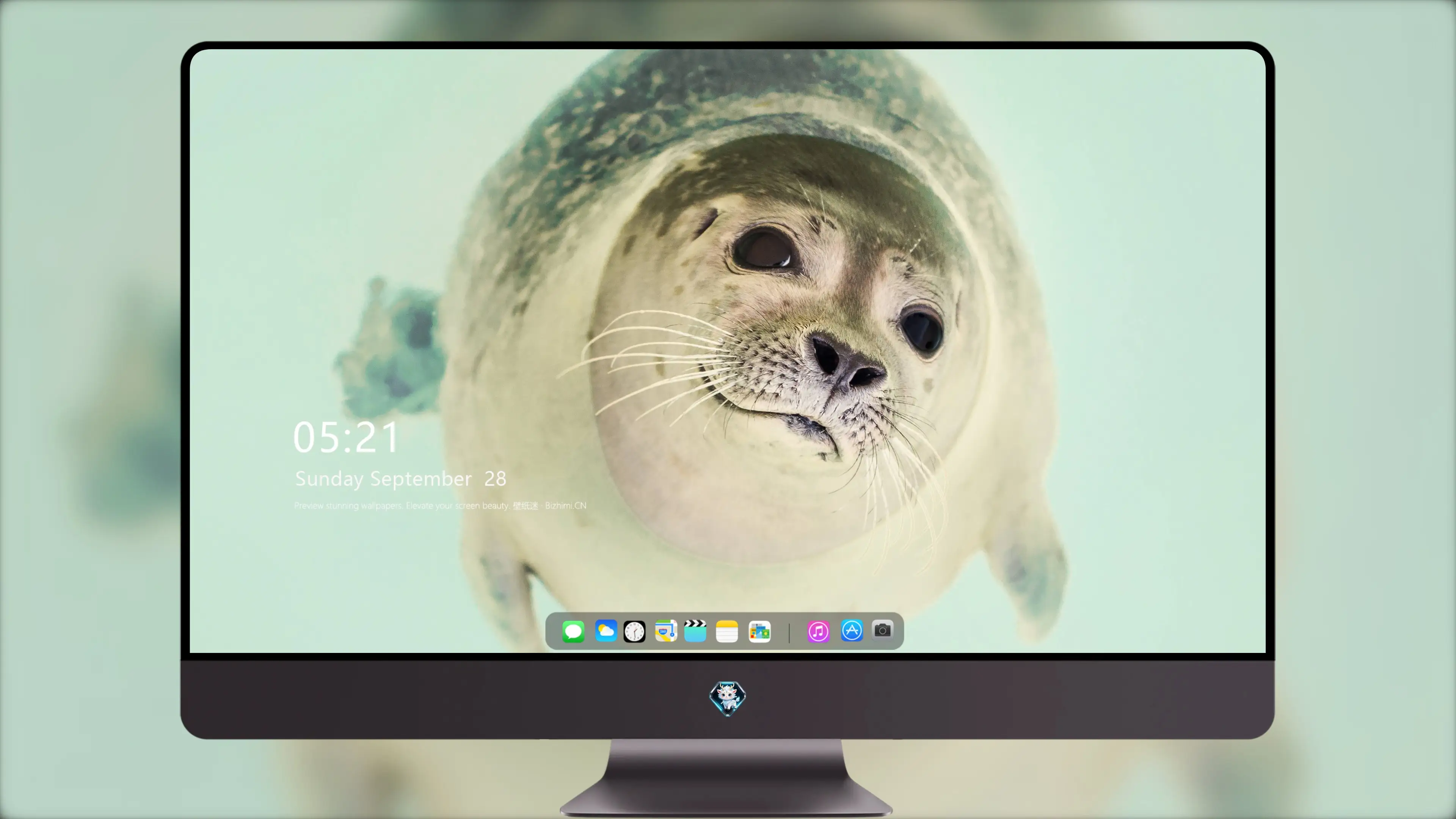Viewport: 1456px width, 819px height.
Task: Open the yellow Notes app
Action: click(727, 631)
